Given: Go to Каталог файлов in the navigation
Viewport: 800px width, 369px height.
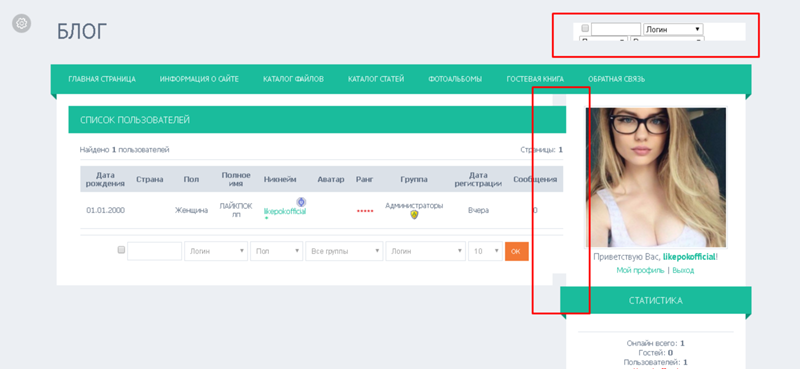Looking at the screenshot, I should click(293, 79).
